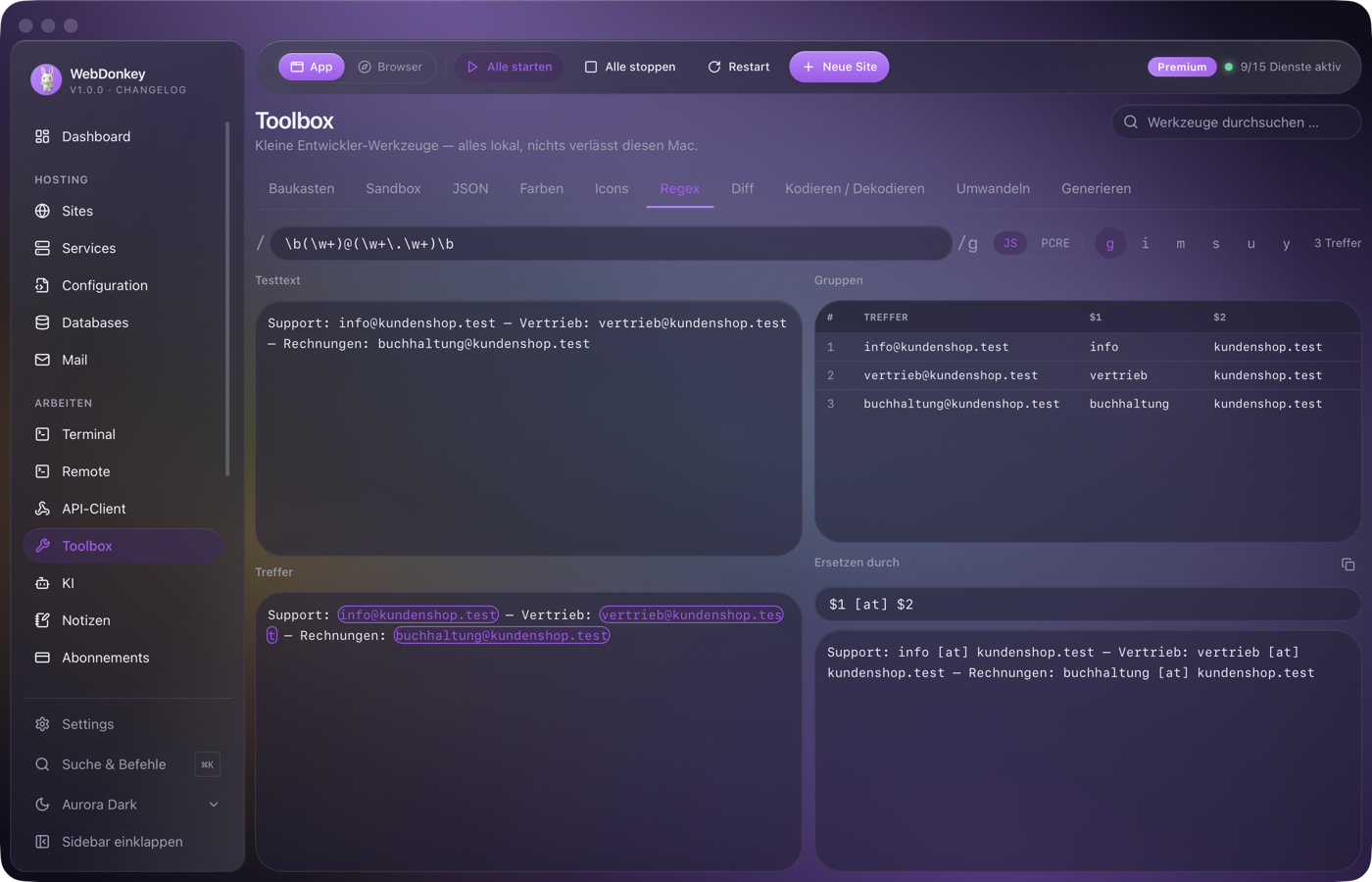Open the Sandbox tab
Screen dimensions: 1372x882
pos(393,188)
